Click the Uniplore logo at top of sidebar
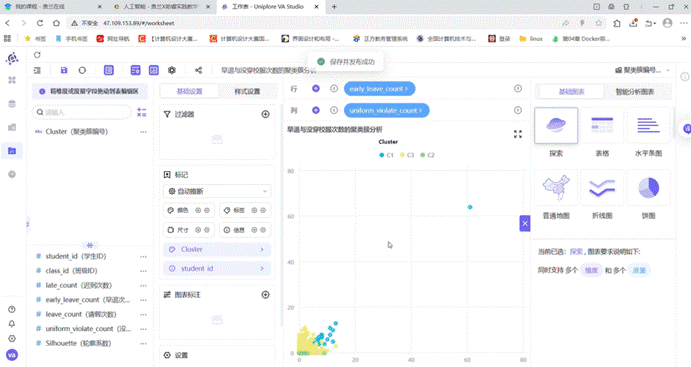The image size is (691, 367). [x=12, y=58]
